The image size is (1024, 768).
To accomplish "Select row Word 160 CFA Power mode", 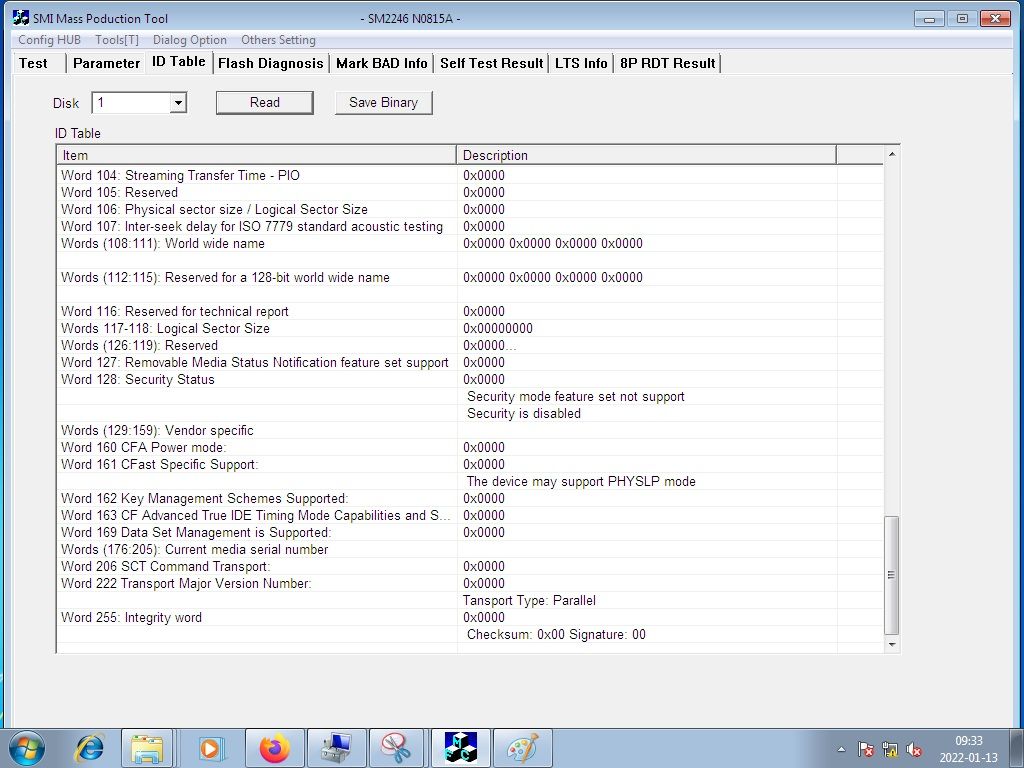I will pos(470,447).
